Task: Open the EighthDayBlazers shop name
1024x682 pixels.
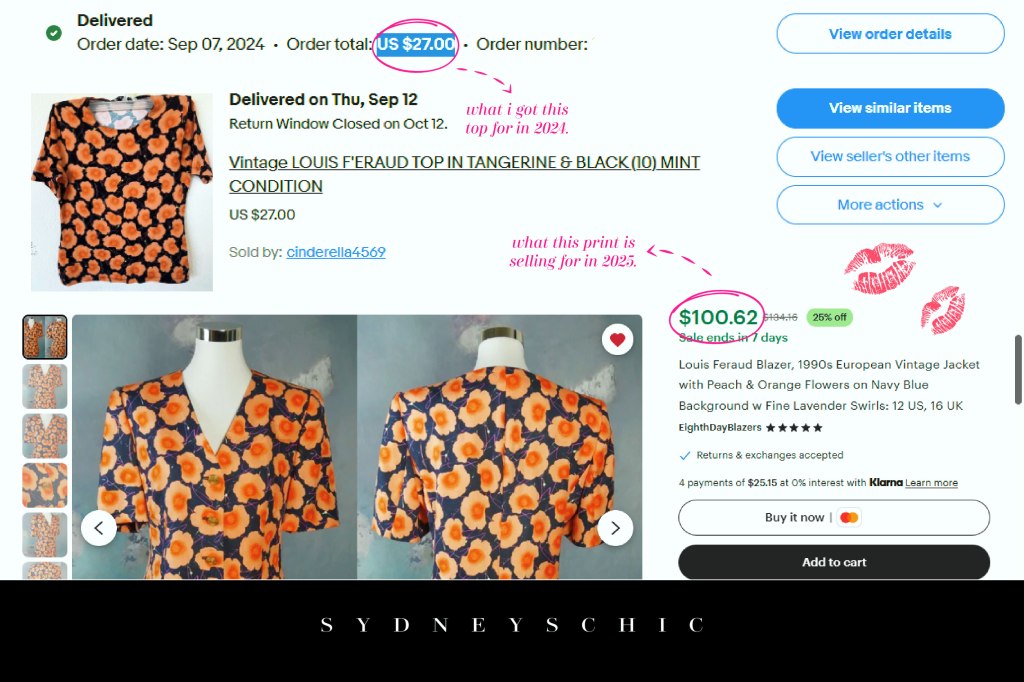Action: pyautogui.click(x=720, y=427)
